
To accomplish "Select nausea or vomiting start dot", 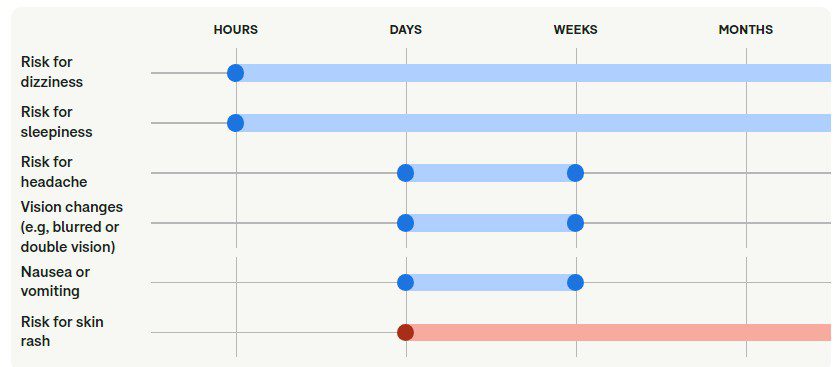I will (406, 282).
